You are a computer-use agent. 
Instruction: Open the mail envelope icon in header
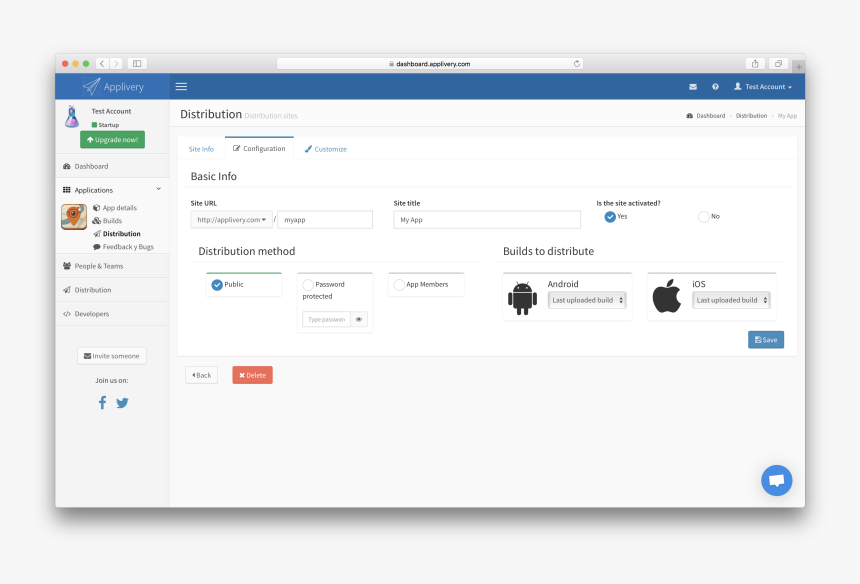point(693,87)
